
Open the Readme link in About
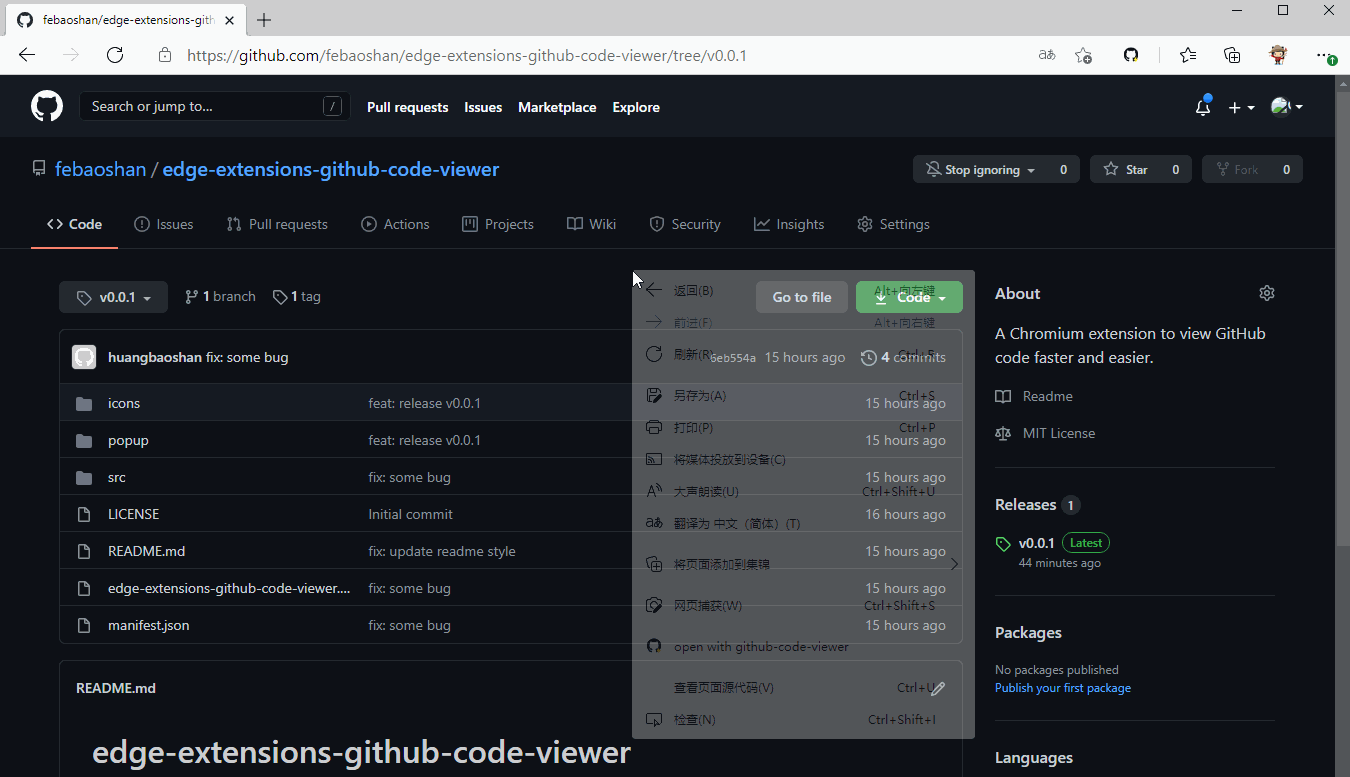point(1034,396)
